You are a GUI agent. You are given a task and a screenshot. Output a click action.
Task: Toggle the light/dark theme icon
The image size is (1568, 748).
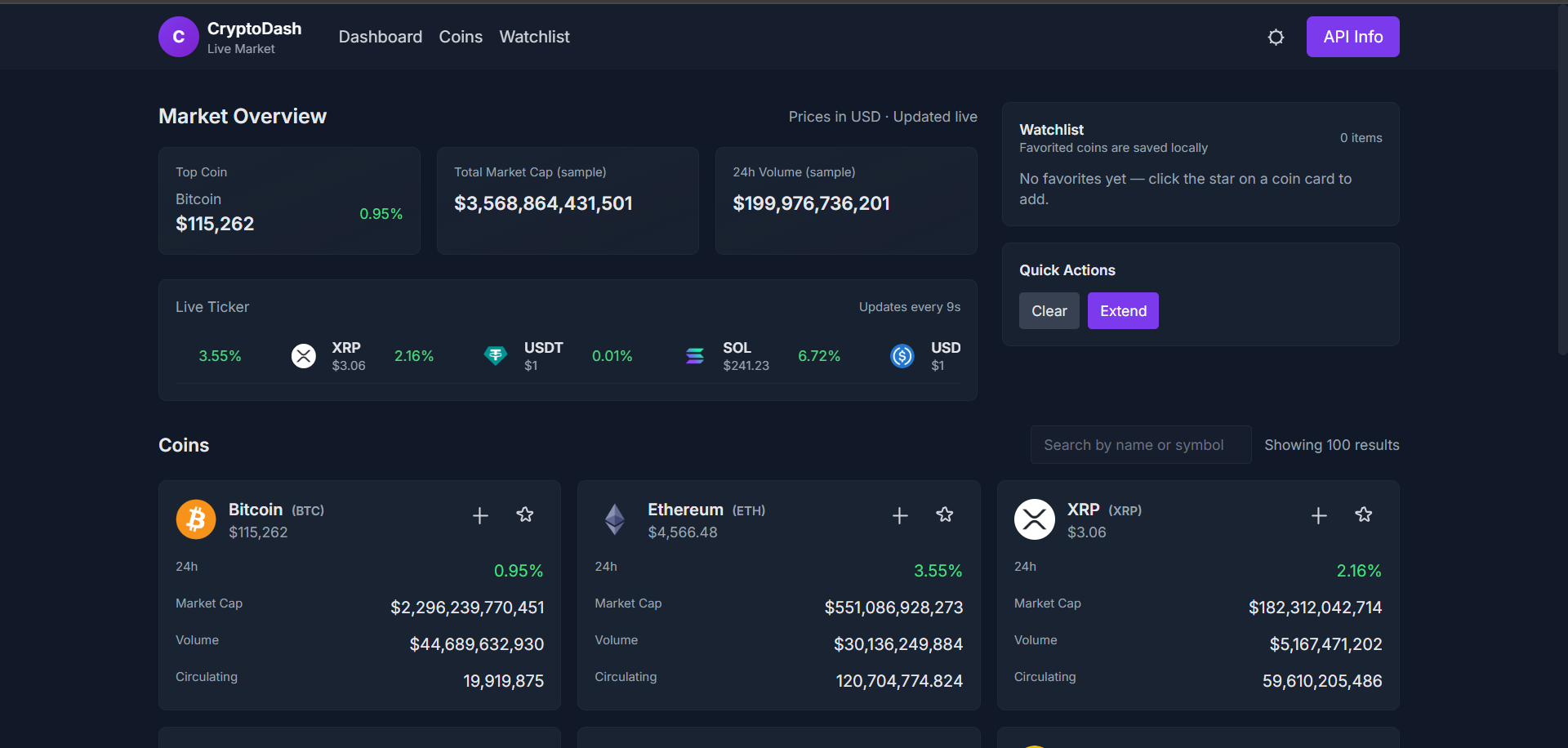point(1276,38)
